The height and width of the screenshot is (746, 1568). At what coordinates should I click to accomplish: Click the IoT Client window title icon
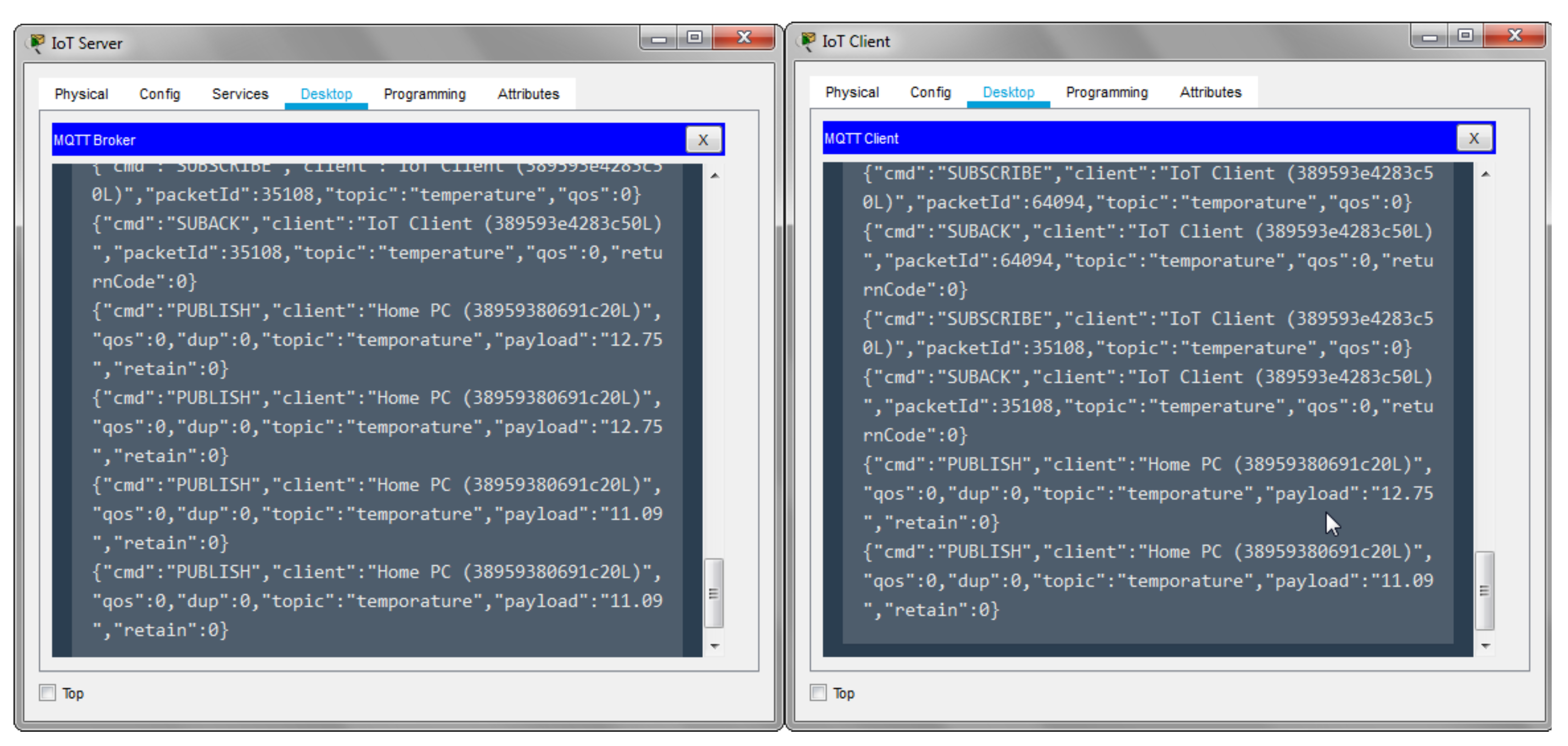coord(808,41)
